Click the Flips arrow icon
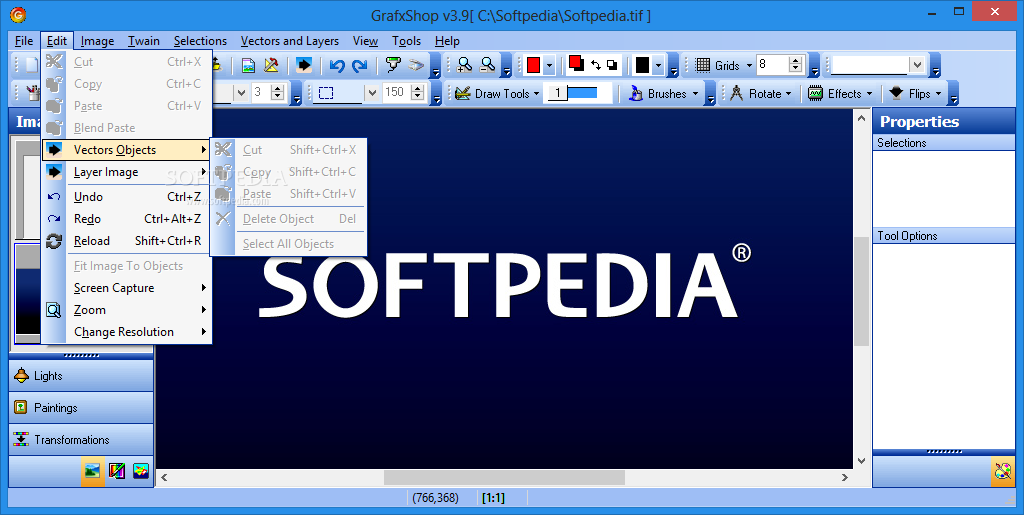 click(x=896, y=93)
